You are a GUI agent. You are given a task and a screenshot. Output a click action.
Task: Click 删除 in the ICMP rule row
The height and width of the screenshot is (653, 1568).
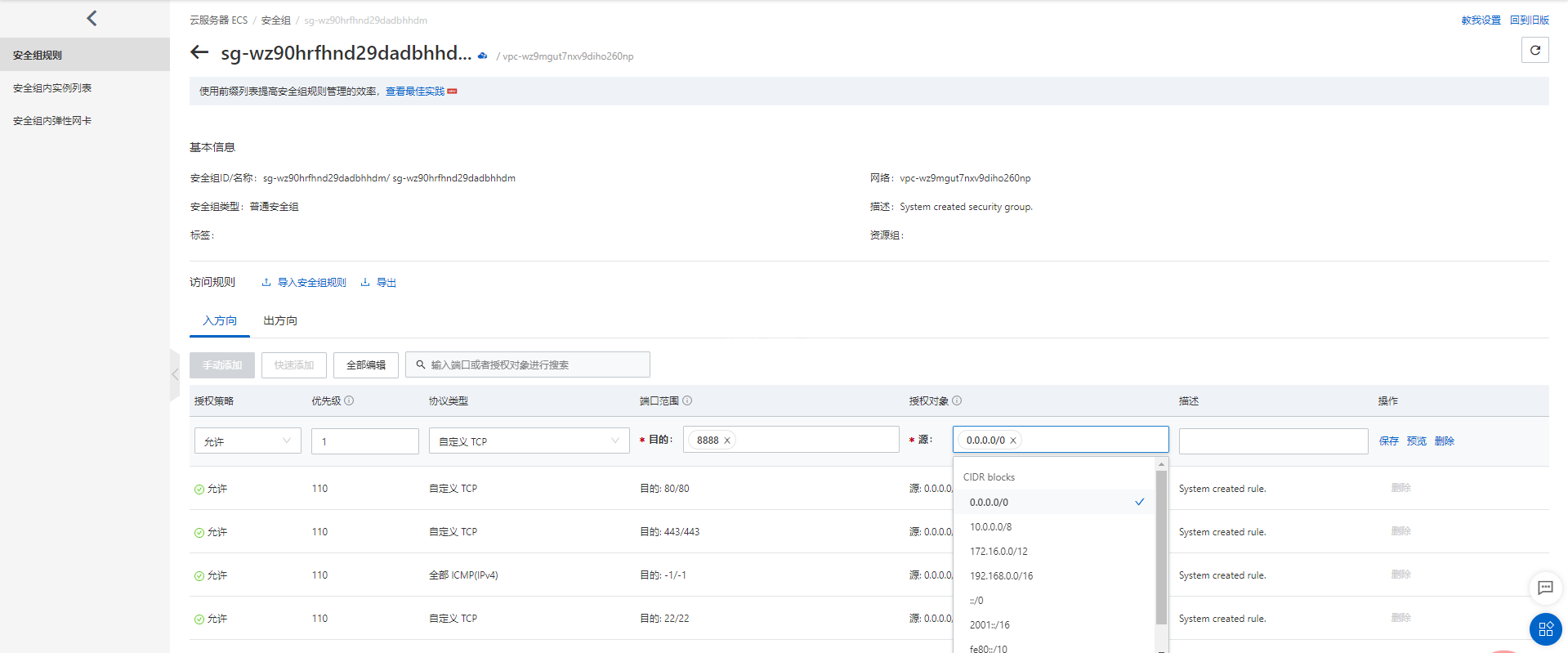click(x=1401, y=574)
